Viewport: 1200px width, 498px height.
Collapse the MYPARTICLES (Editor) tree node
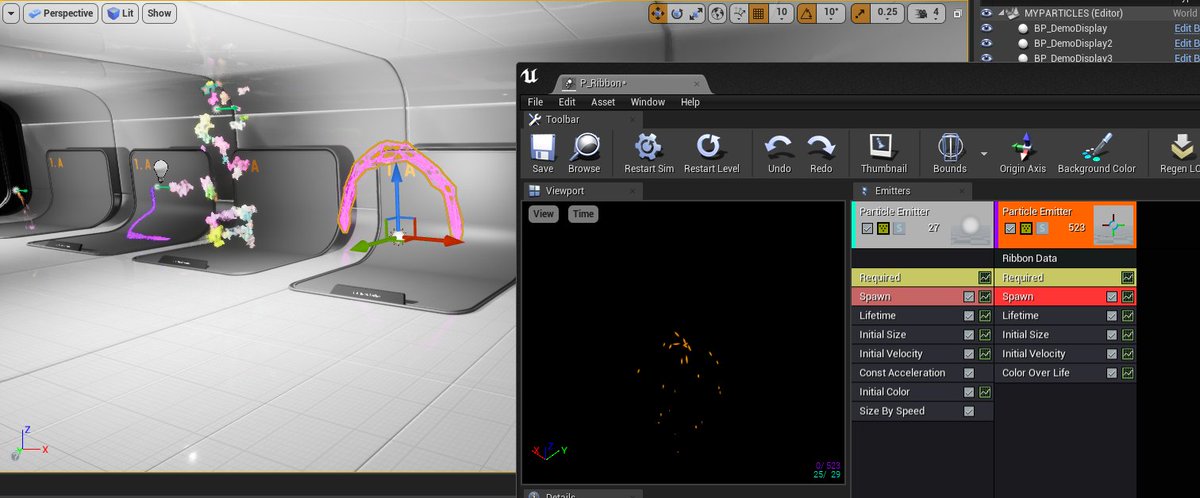1001,13
